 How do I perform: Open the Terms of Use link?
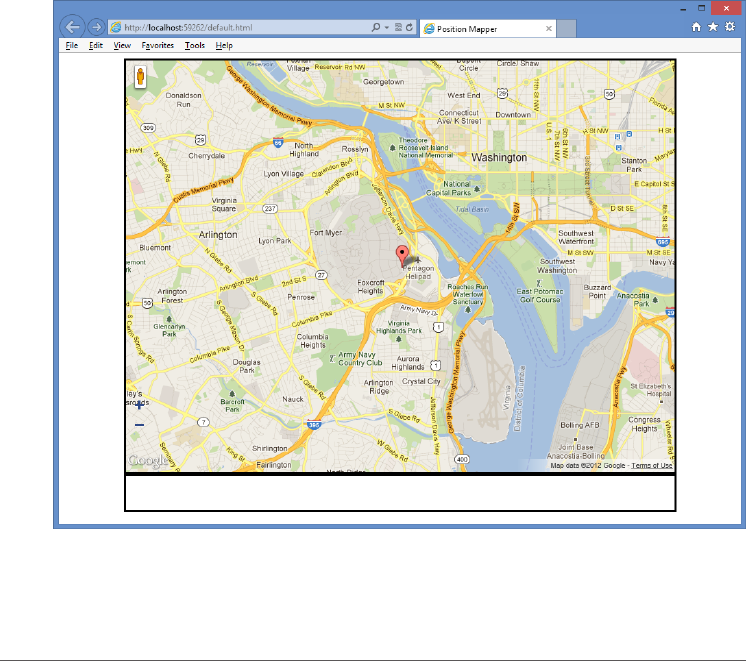(x=652, y=465)
